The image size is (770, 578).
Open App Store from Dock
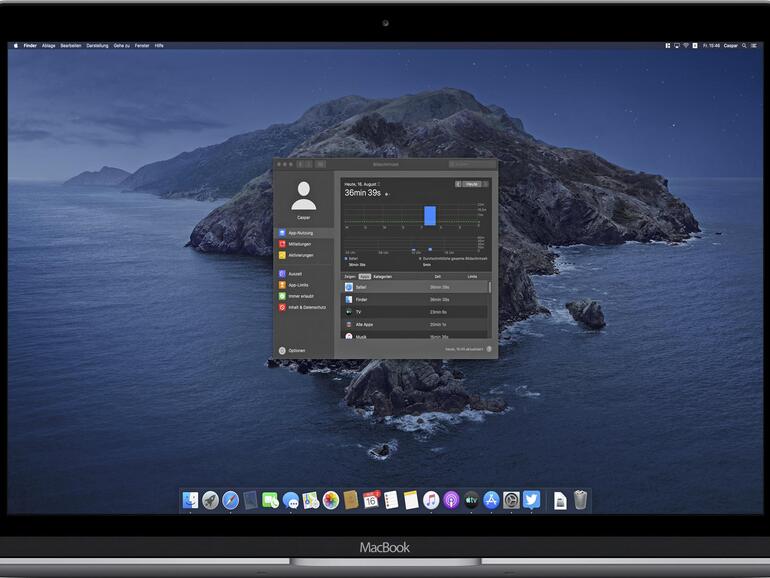[x=491, y=500]
